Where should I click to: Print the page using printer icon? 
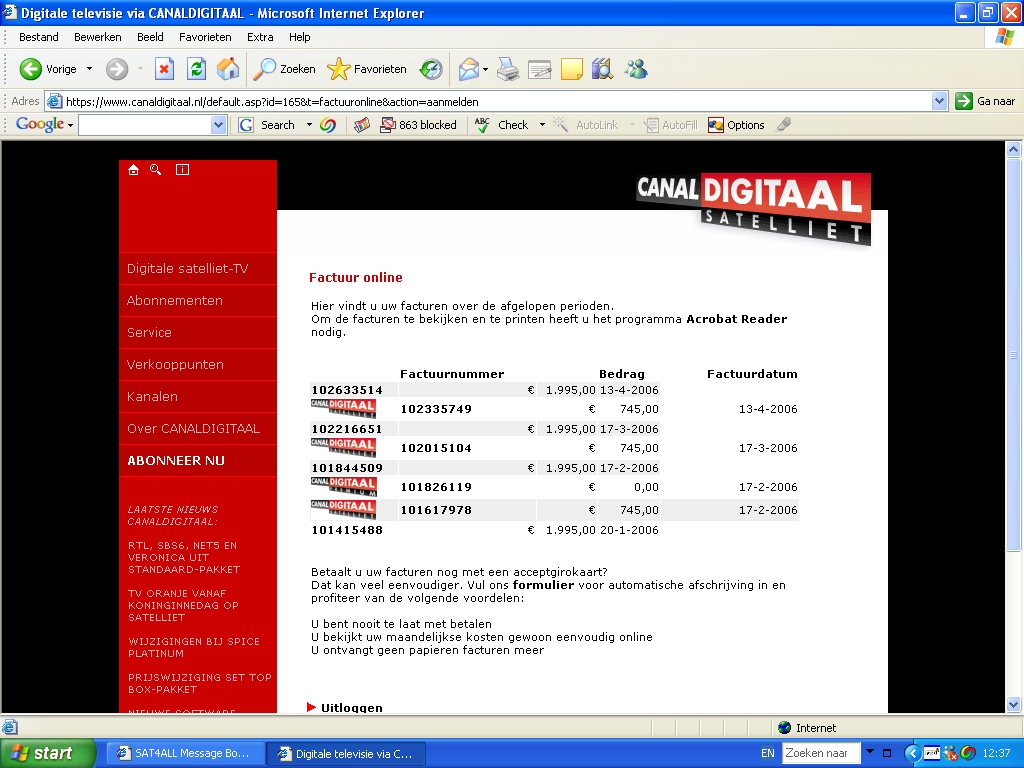pyautogui.click(x=507, y=69)
